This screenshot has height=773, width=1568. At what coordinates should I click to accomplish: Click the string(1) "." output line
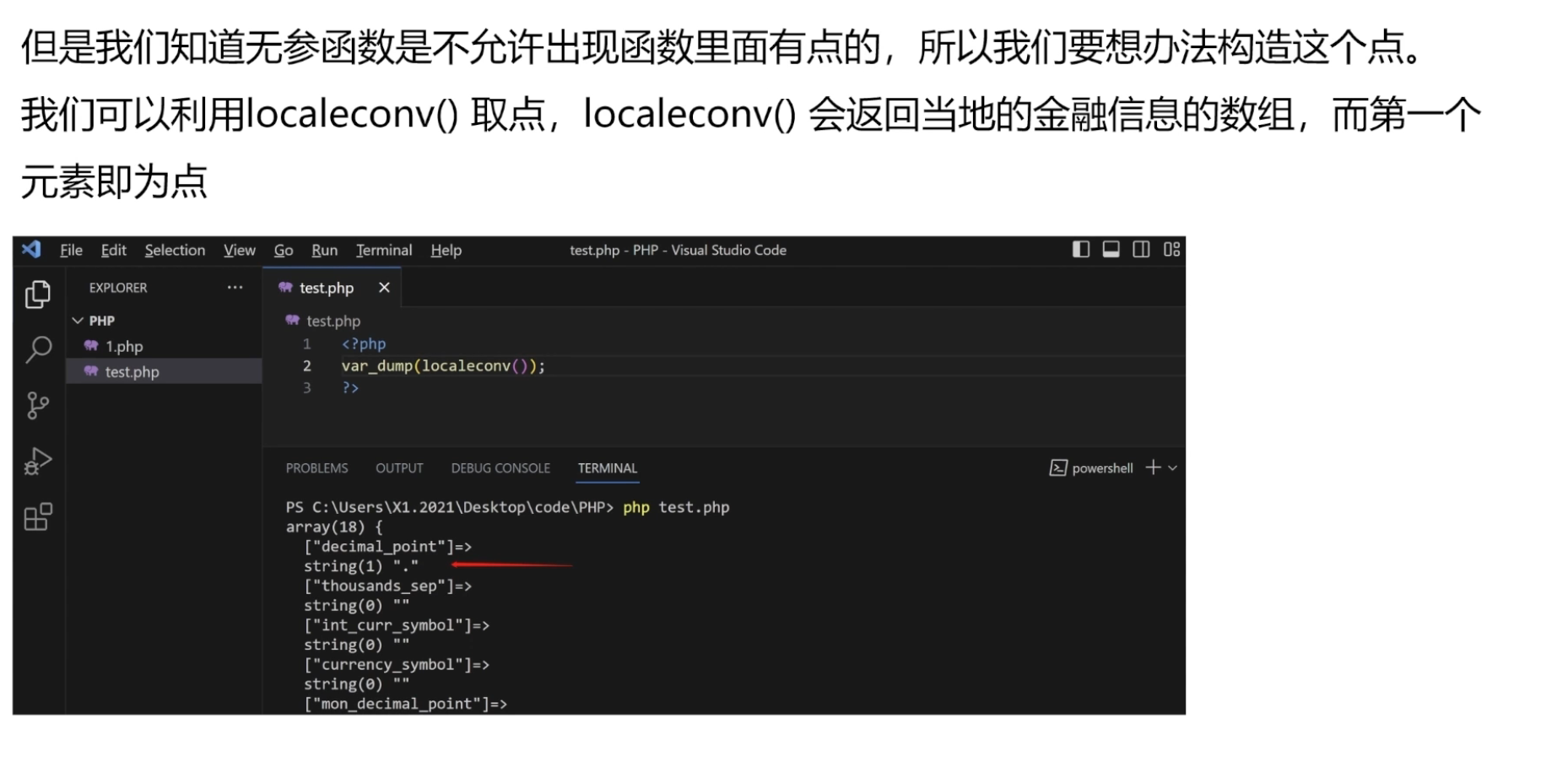pos(360,566)
